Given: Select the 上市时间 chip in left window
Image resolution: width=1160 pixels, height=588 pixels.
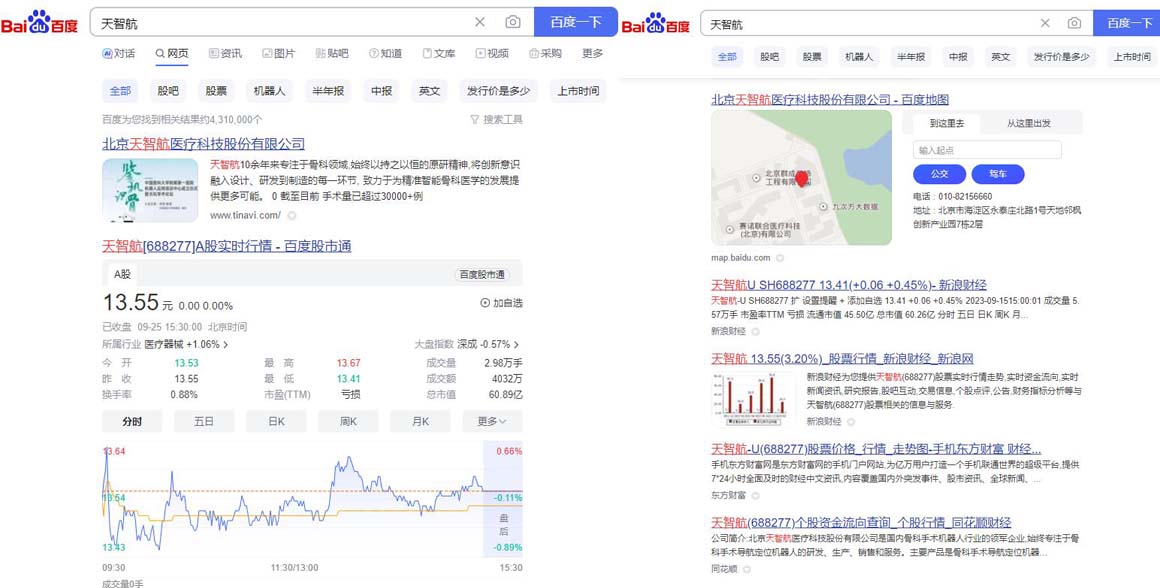Looking at the screenshot, I should coord(578,91).
